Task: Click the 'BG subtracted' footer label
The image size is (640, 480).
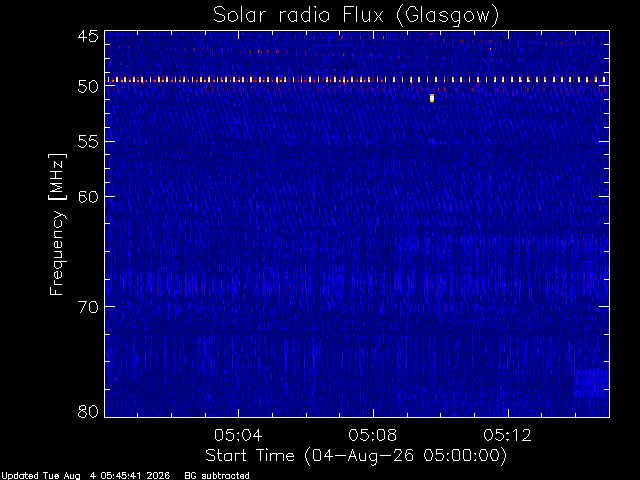Action: tap(217, 476)
